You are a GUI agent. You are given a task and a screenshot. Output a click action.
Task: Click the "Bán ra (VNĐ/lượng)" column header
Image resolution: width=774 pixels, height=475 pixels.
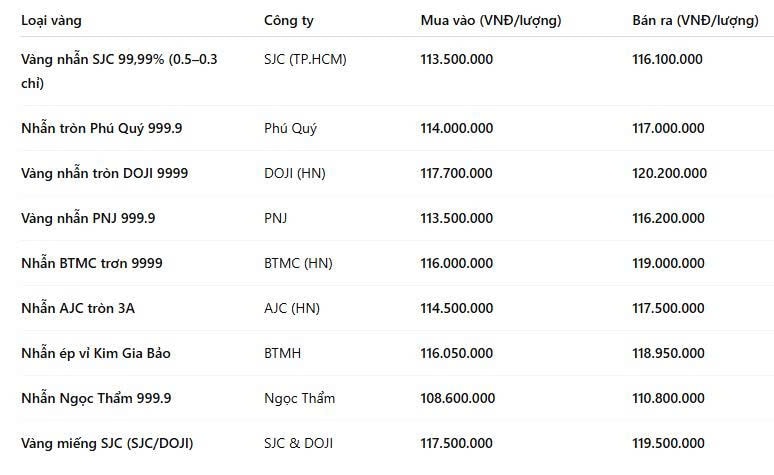tap(695, 20)
